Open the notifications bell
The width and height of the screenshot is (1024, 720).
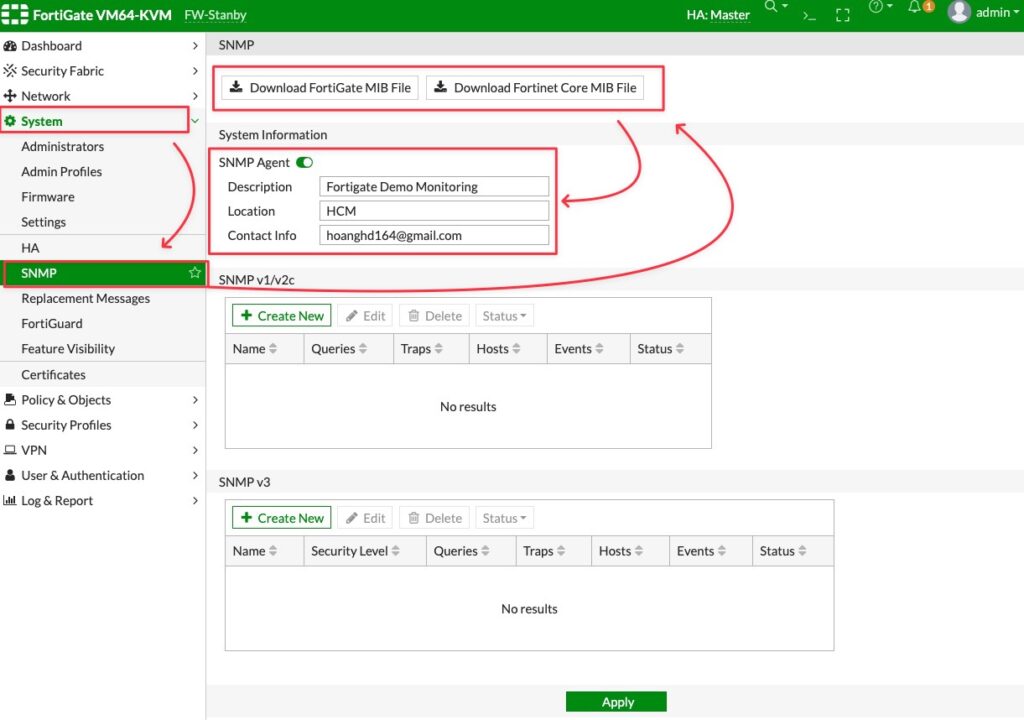coord(914,6)
